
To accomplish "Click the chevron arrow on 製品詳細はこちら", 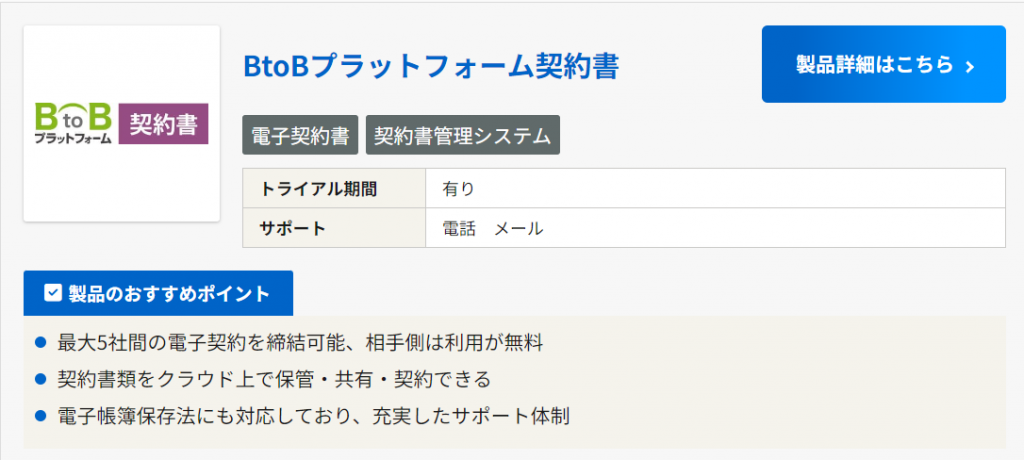I will click(969, 66).
